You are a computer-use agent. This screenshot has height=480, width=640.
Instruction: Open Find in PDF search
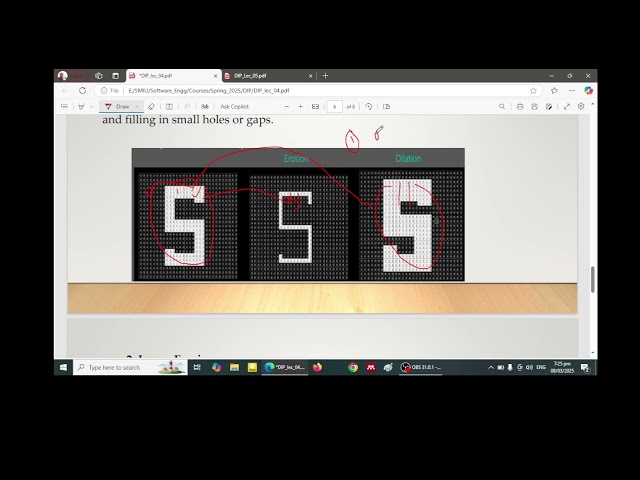[502, 107]
